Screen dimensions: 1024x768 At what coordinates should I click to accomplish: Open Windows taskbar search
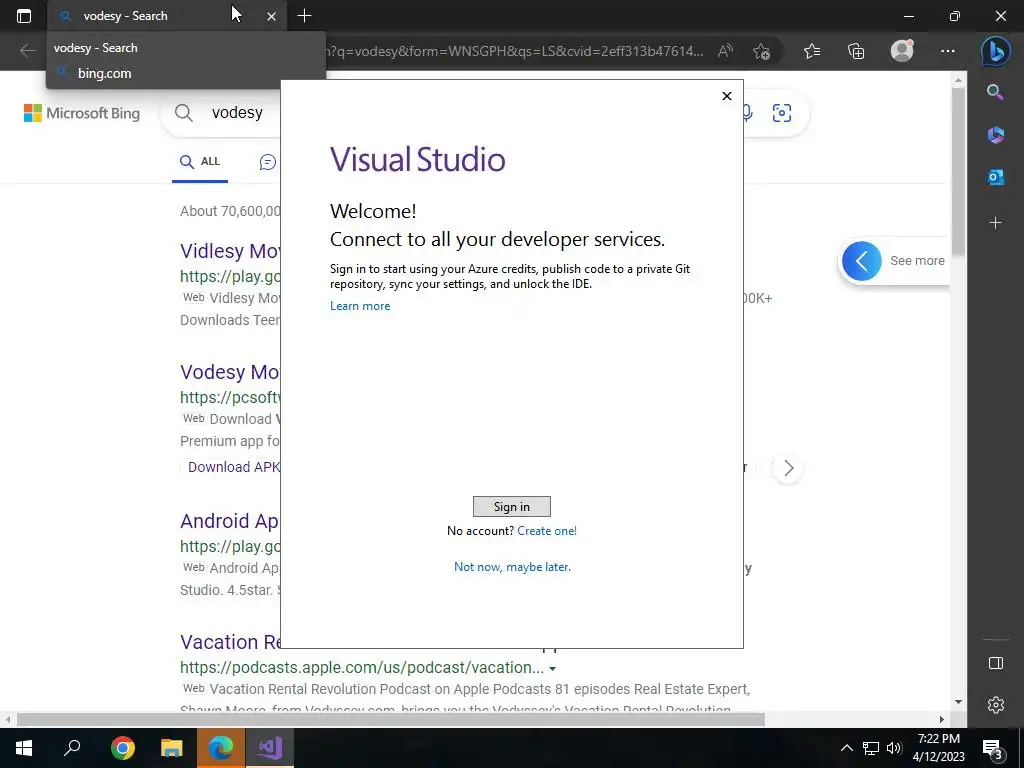point(72,748)
